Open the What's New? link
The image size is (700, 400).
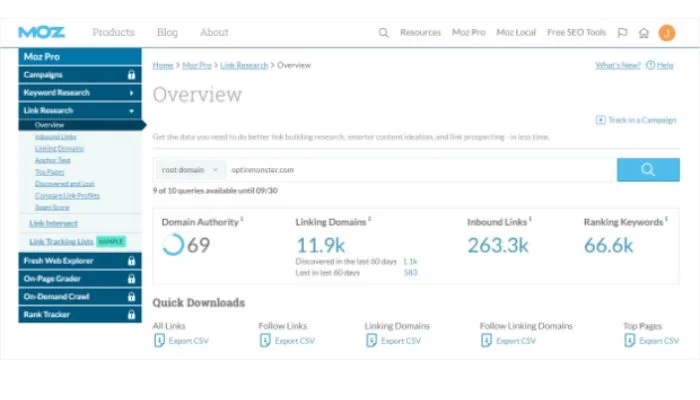click(618, 65)
